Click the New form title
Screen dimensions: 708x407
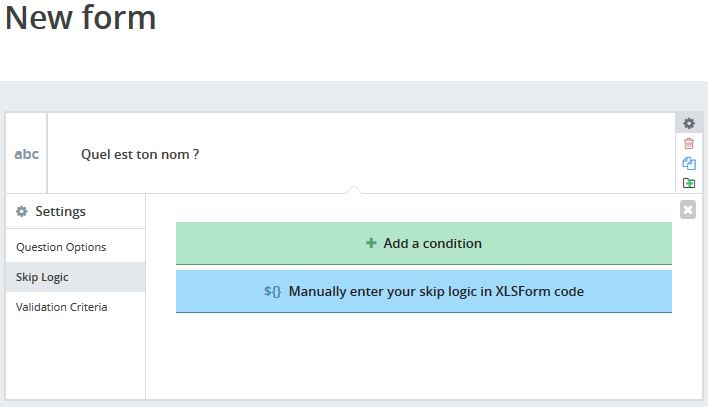tap(80, 18)
